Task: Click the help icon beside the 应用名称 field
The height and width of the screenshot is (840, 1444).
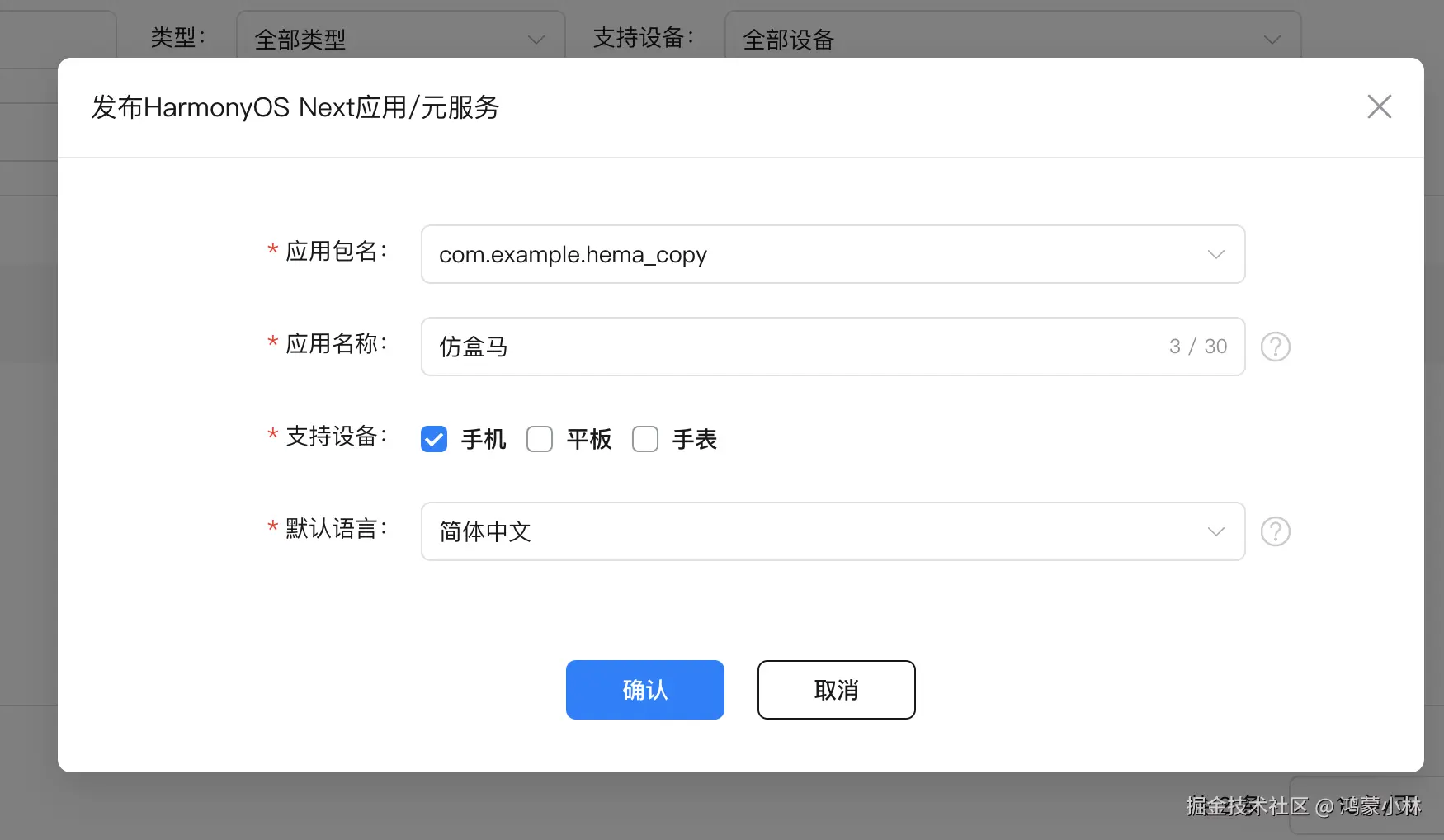Action: (x=1275, y=347)
